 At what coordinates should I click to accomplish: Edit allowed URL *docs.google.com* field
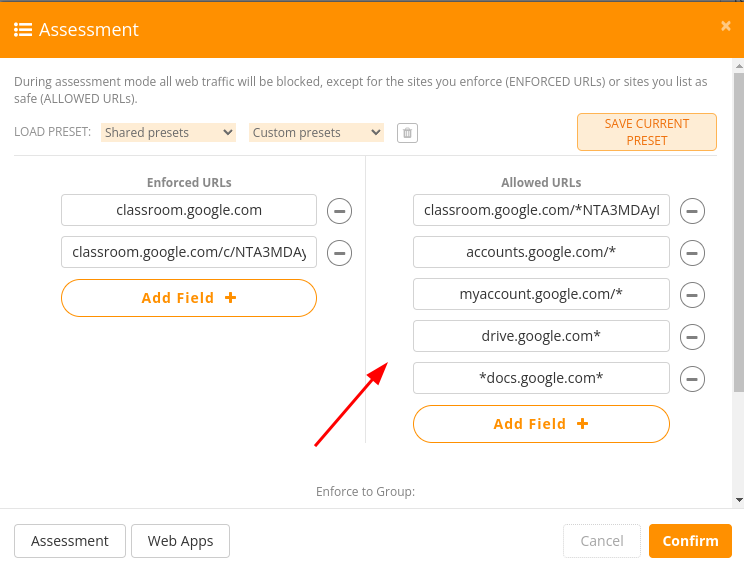[x=541, y=378]
